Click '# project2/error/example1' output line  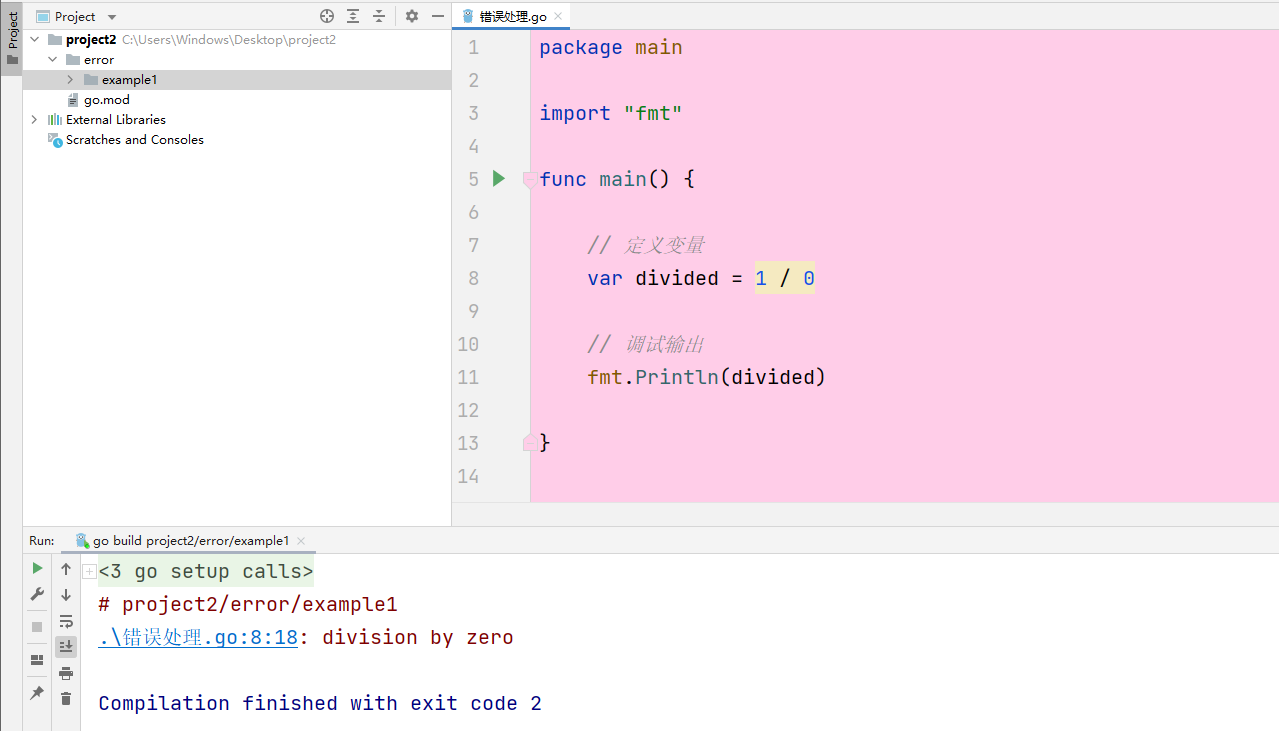248,604
